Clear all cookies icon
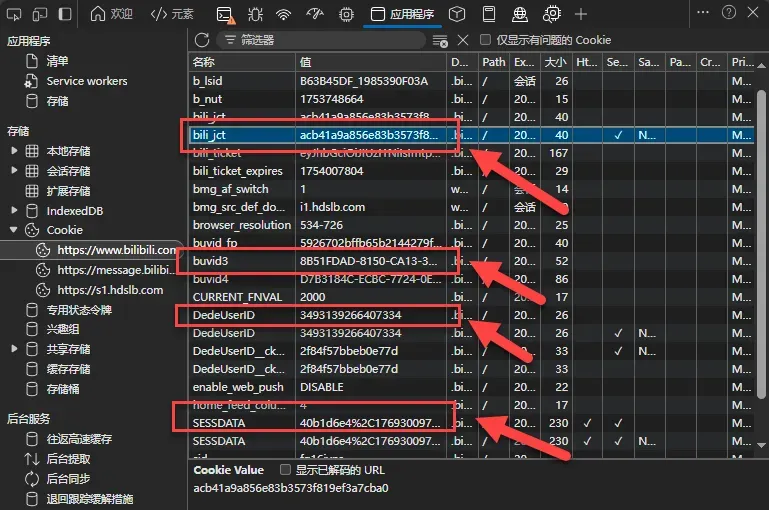The width and height of the screenshot is (769, 510). (x=440, y=41)
